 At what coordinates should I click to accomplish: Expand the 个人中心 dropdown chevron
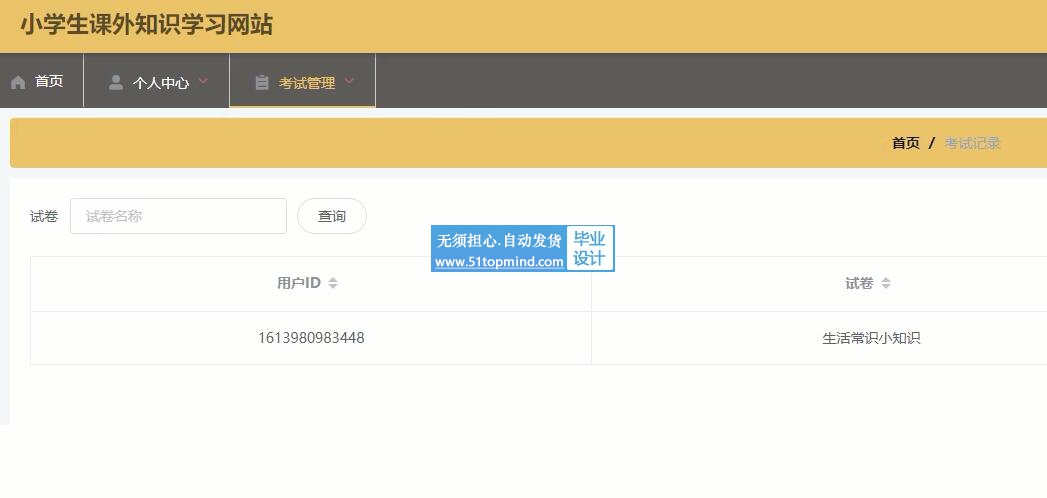[x=203, y=81]
